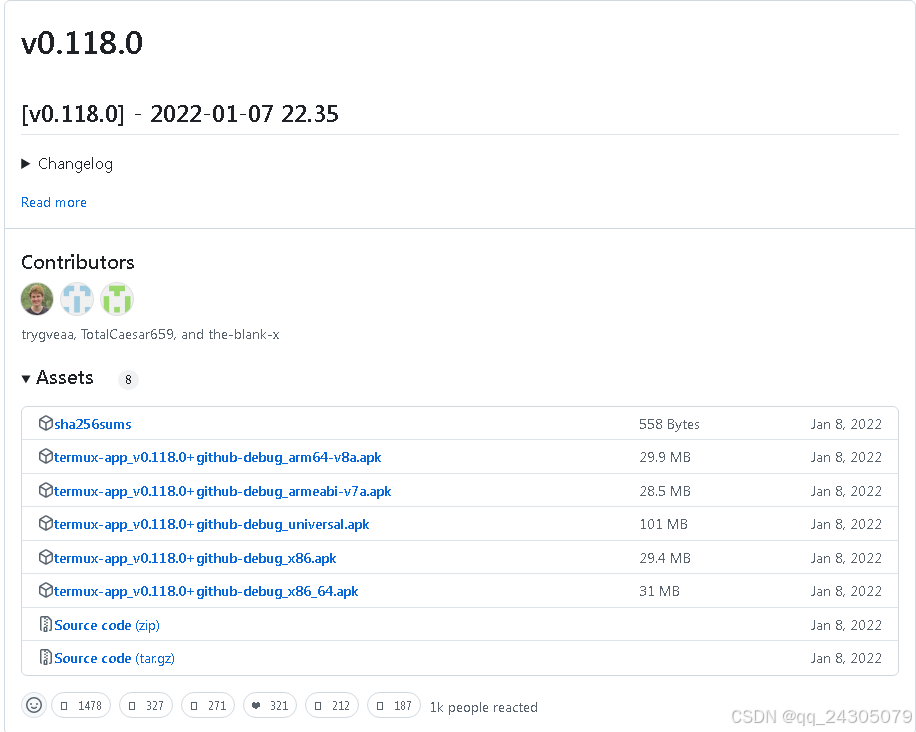Download the armeabi-v7a debug apk

coord(223,491)
